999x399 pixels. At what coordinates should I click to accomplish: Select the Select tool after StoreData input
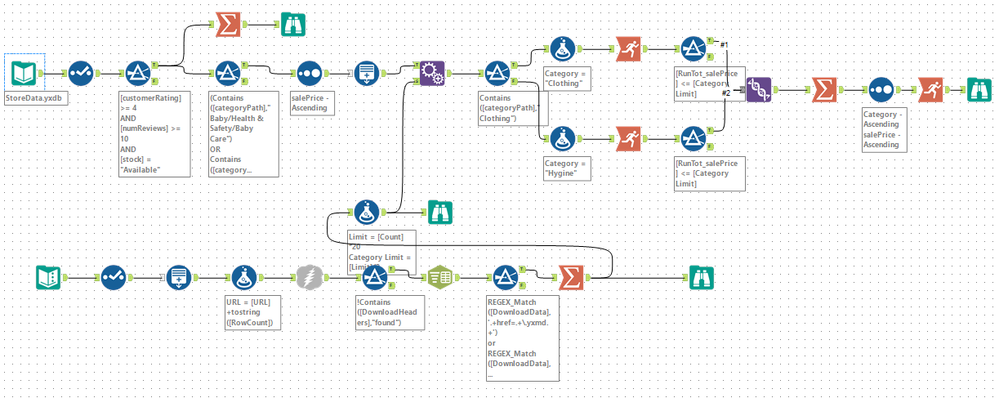click(x=81, y=73)
